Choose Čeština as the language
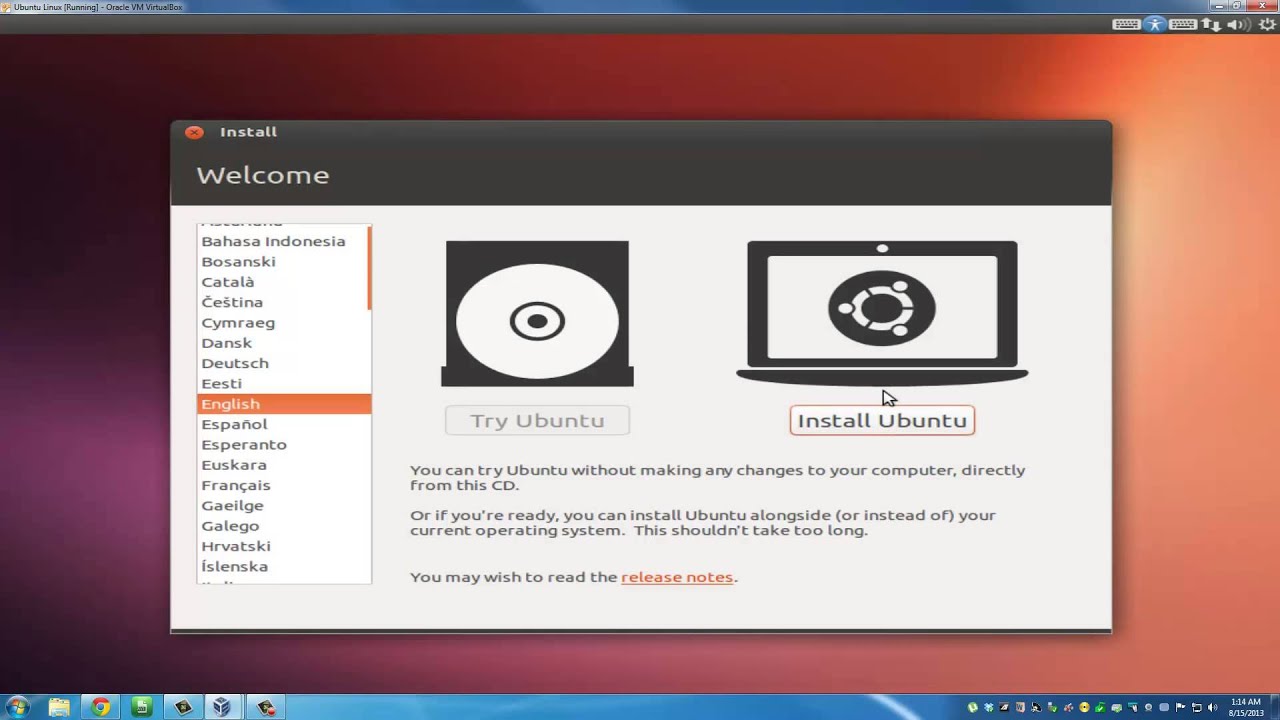1280x720 pixels. (x=283, y=302)
